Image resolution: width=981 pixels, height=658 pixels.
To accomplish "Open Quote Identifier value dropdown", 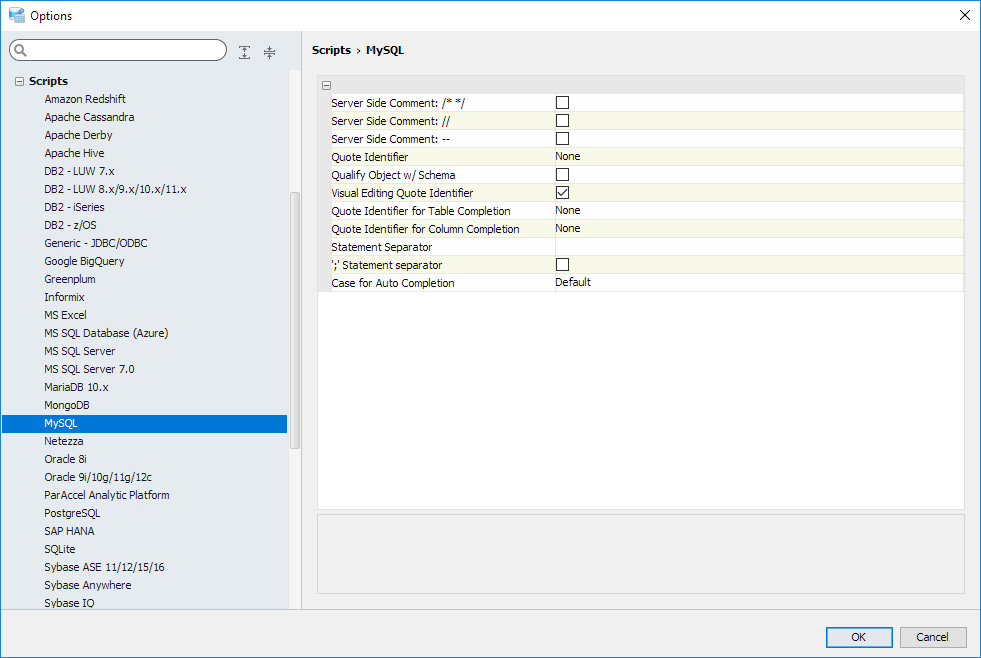I will point(758,156).
